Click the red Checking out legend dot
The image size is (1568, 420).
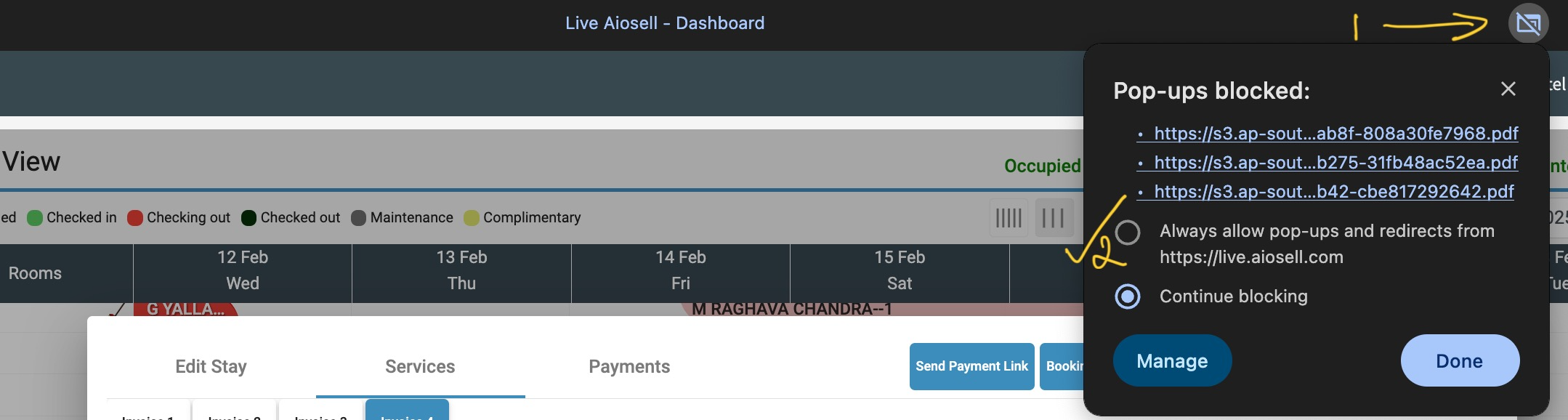[x=135, y=218]
